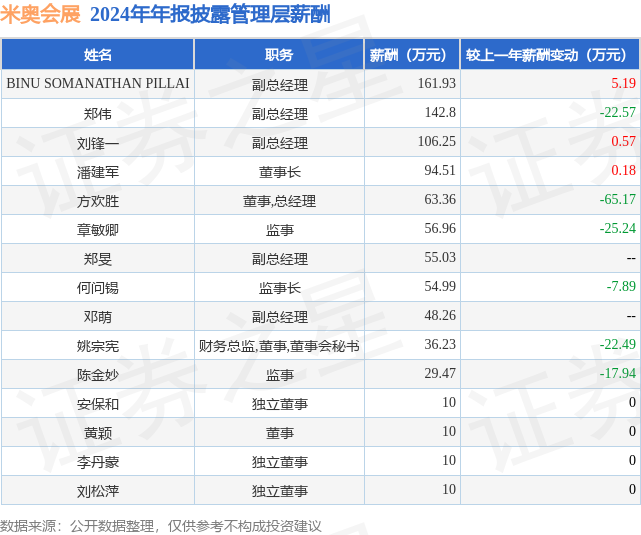Select the name 黄颖
The width and height of the screenshot is (641, 535).
[x=97, y=433]
